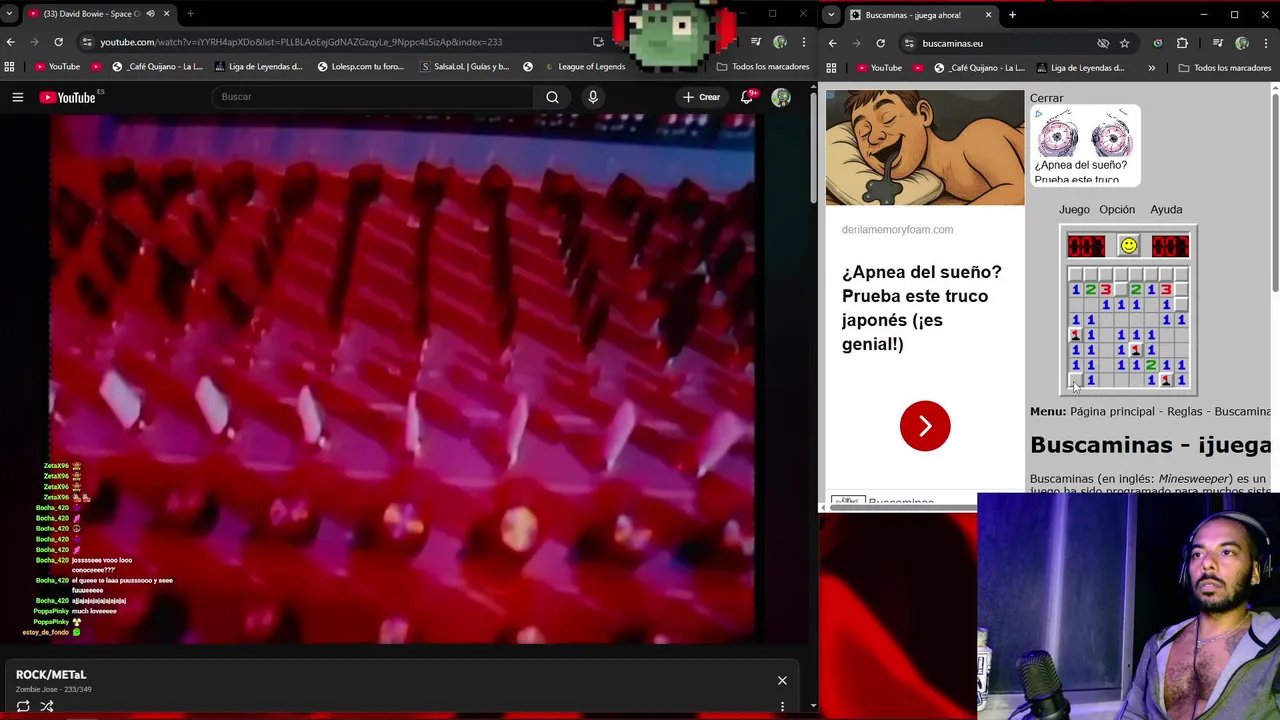Open apps grid in YouTube window bookmarks bar
This screenshot has height=720, width=1280.
9,67
